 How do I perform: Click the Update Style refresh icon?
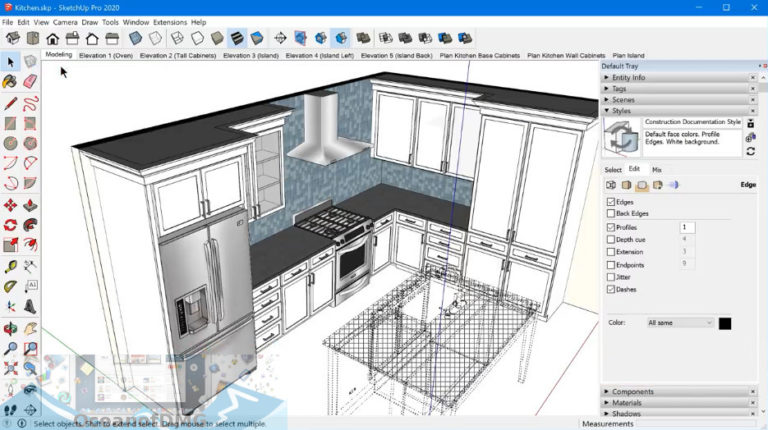[750, 152]
